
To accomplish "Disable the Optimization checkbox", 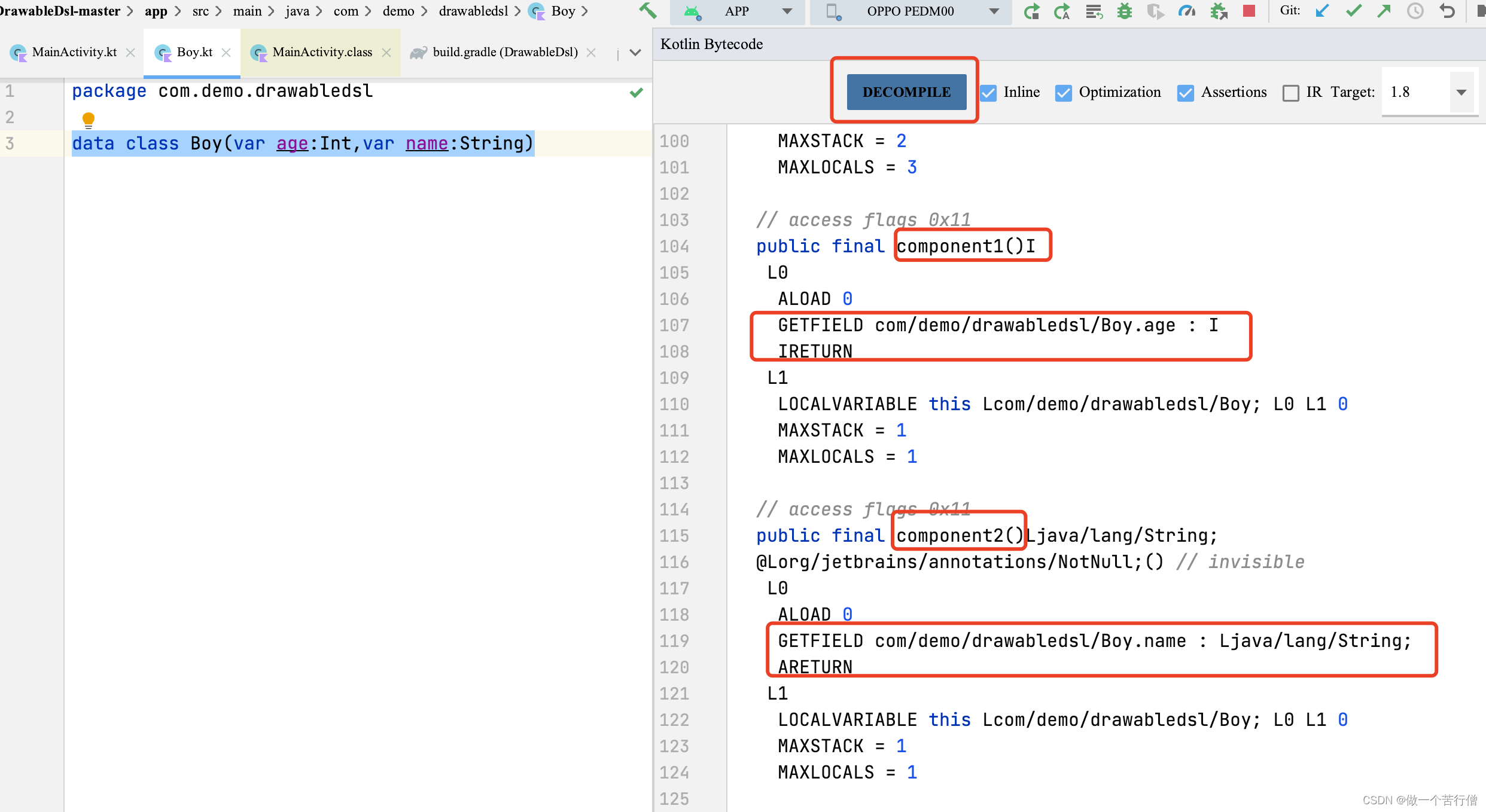I will tap(1063, 93).
